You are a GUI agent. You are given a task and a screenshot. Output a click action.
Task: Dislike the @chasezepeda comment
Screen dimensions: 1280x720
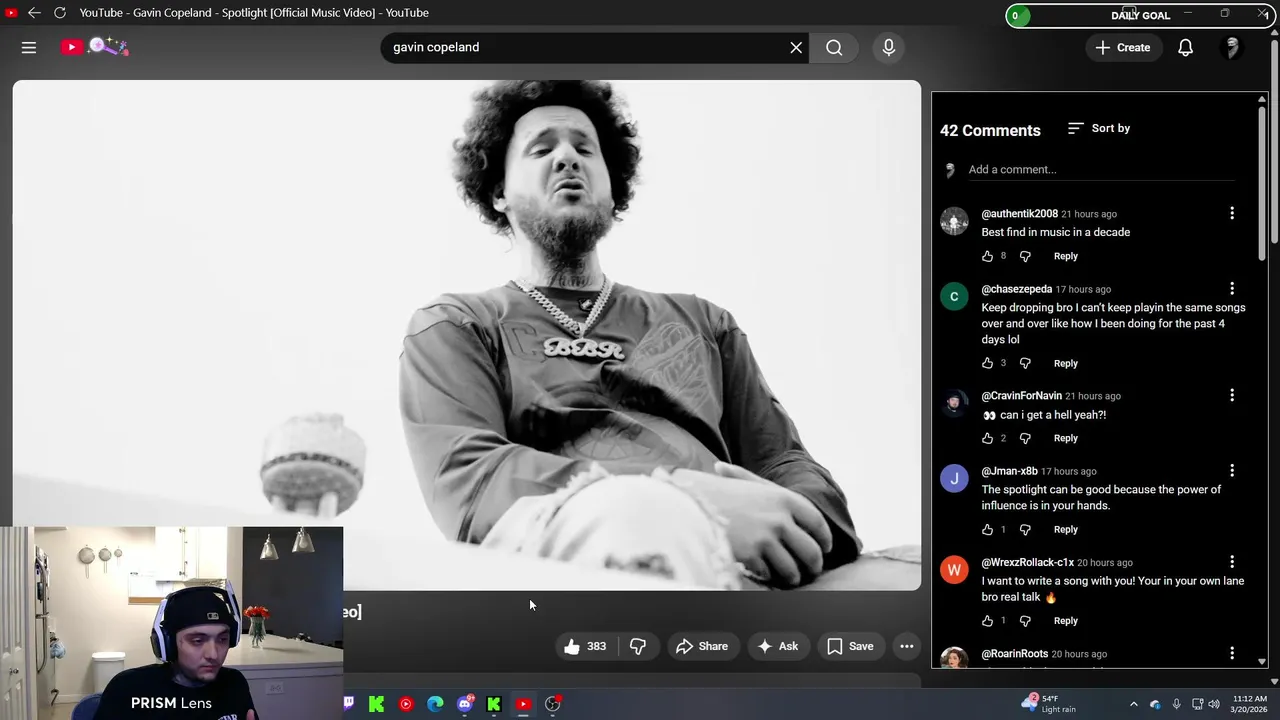[1025, 363]
